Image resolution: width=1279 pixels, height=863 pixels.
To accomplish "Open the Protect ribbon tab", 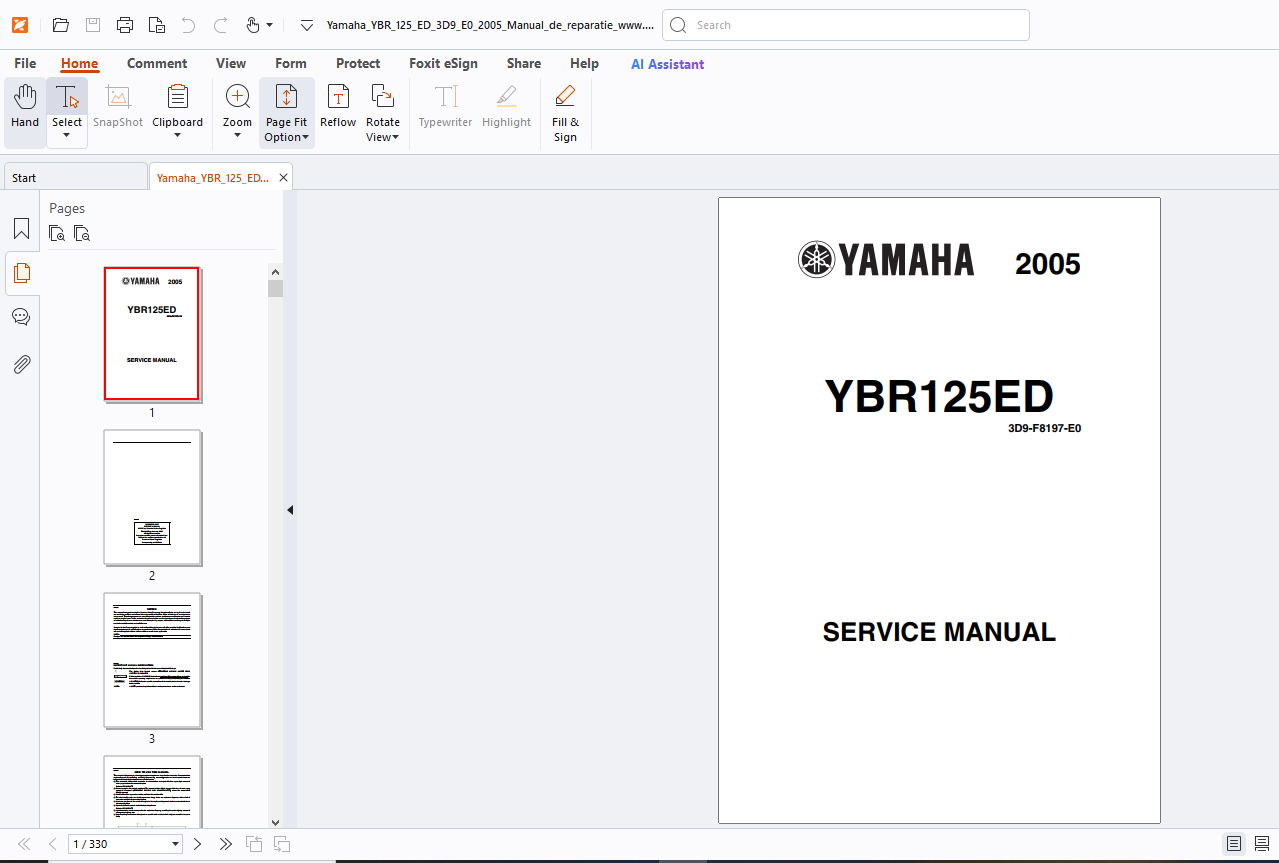I will pyautogui.click(x=358, y=63).
